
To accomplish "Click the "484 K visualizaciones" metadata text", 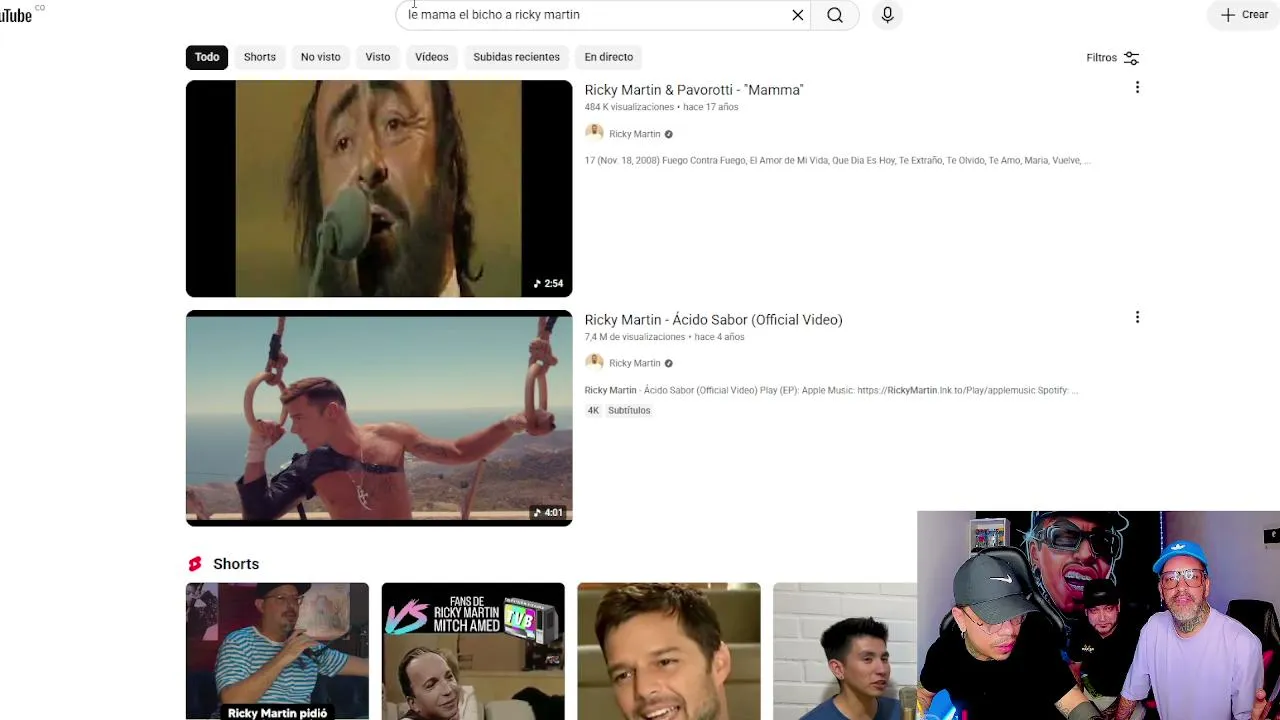I will (629, 107).
